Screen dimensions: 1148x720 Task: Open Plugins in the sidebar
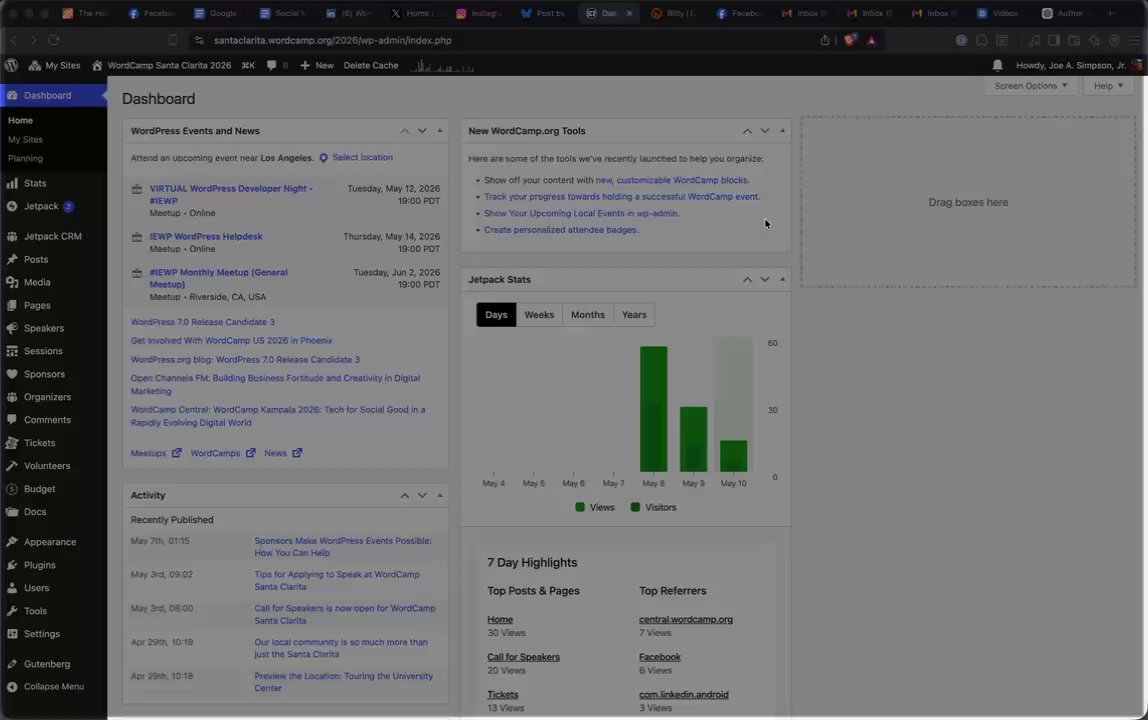click(x=40, y=565)
